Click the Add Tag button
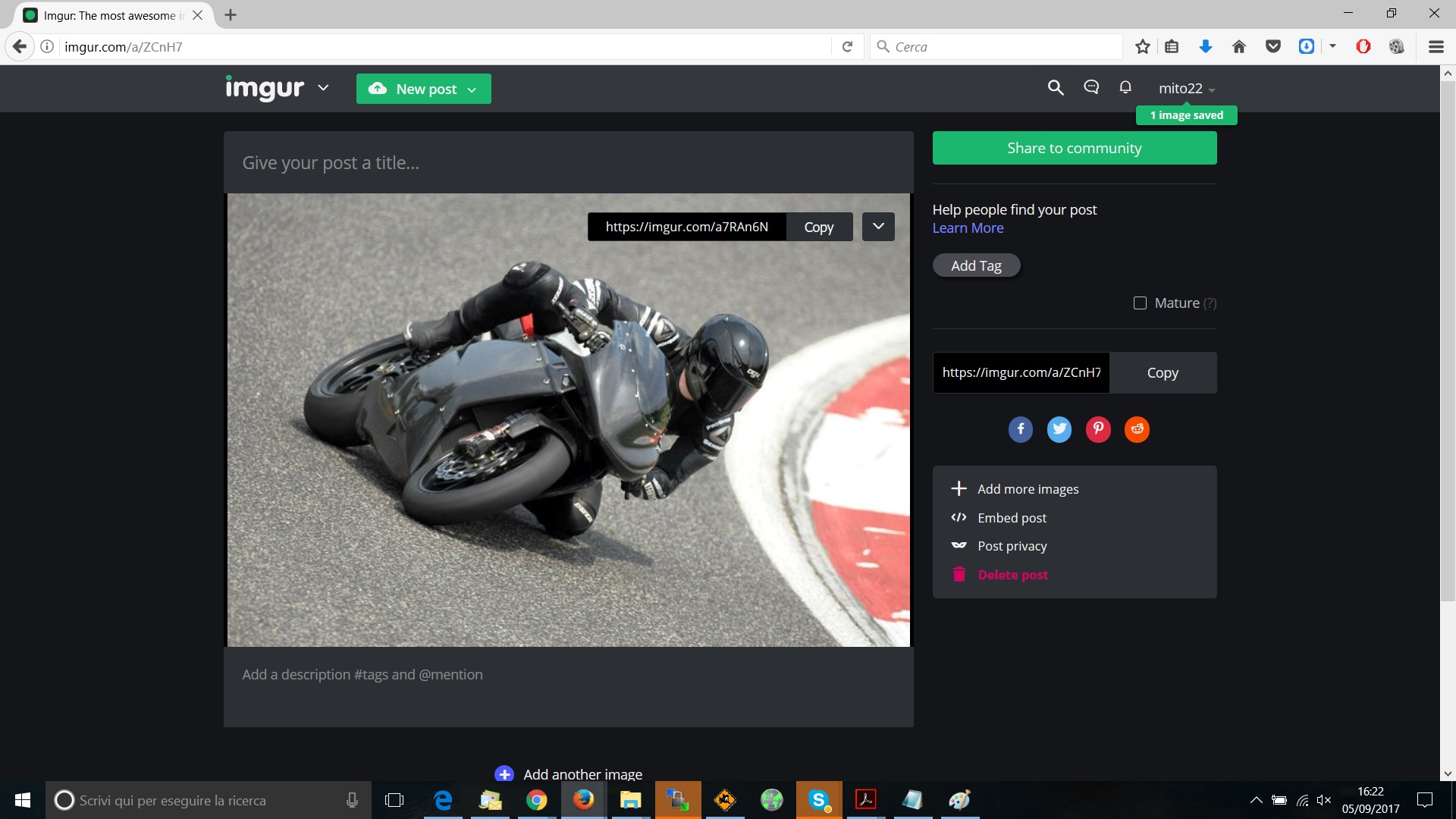 976,265
